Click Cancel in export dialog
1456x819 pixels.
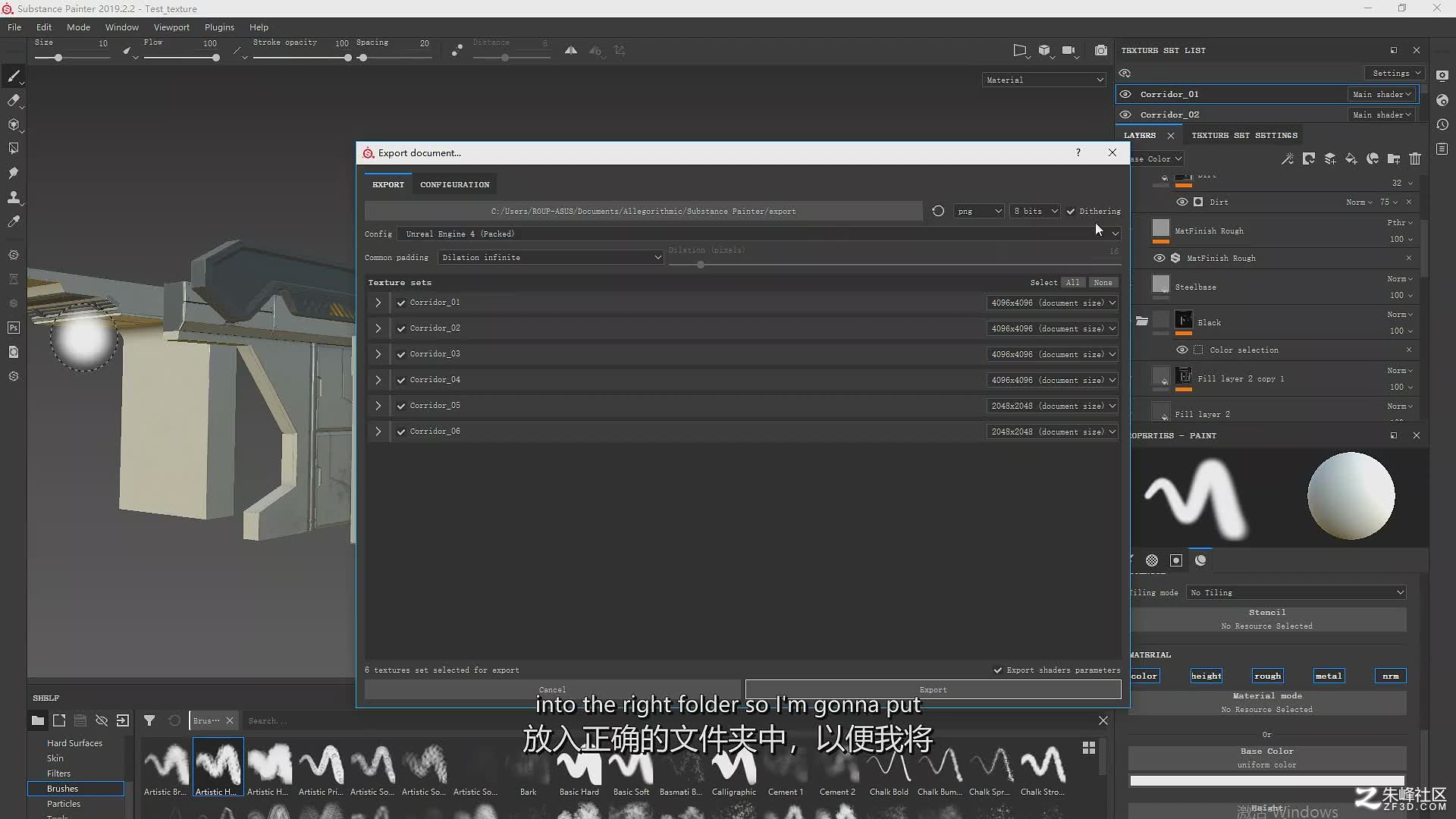point(552,689)
